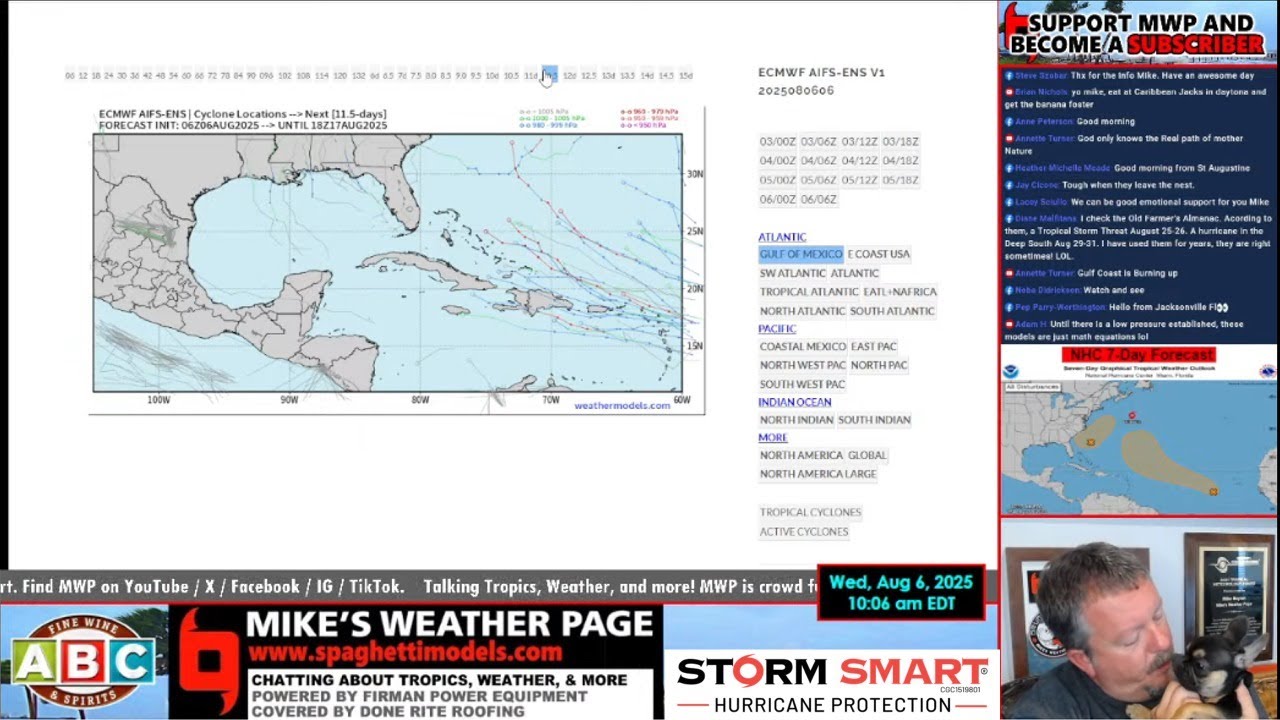Load the 03/18Z model run
1280x720 pixels.
pyautogui.click(x=900, y=142)
